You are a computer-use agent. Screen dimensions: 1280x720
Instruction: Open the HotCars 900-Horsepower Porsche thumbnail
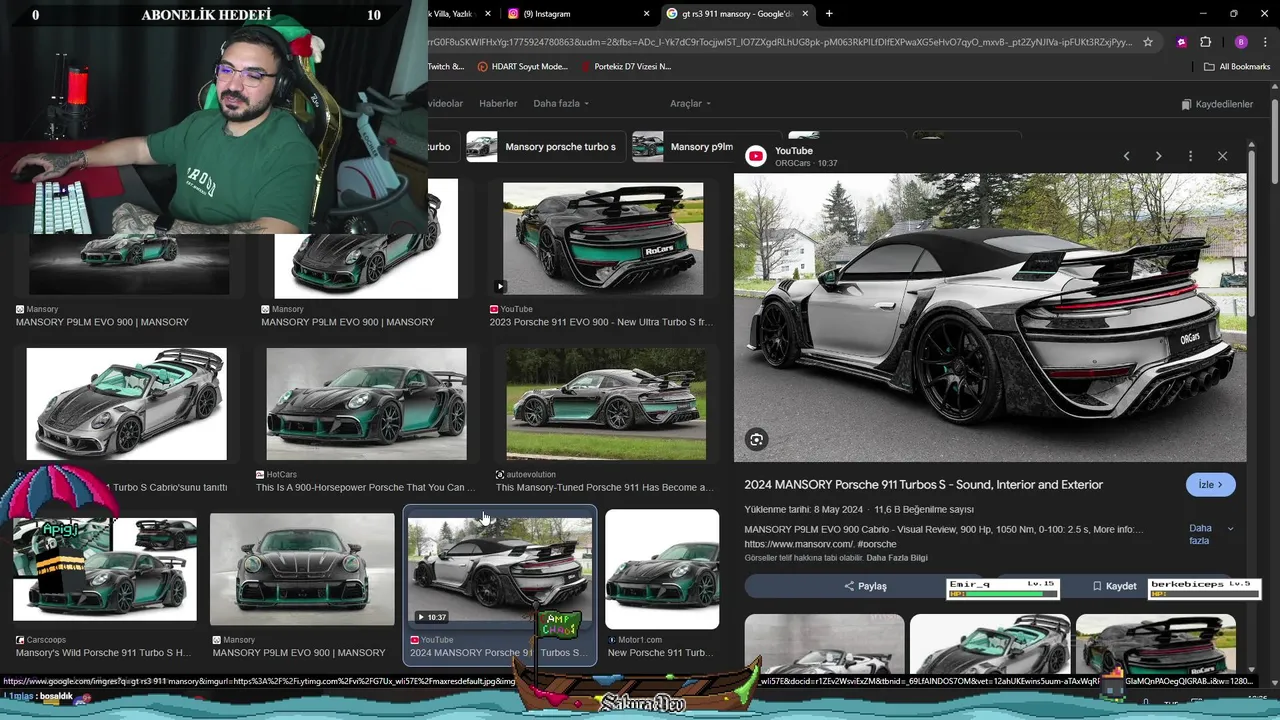(x=366, y=404)
